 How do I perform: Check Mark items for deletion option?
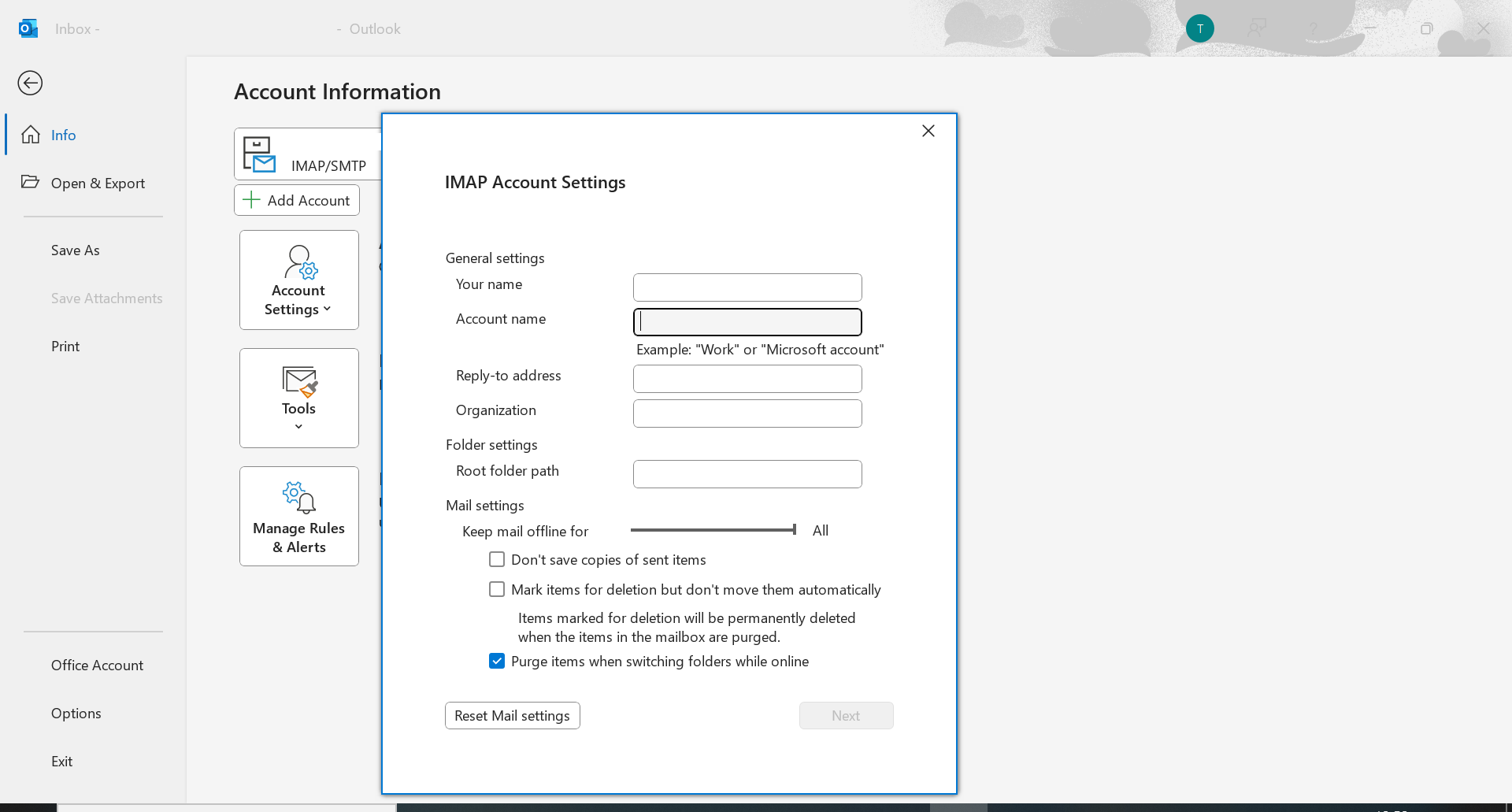tap(497, 589)
